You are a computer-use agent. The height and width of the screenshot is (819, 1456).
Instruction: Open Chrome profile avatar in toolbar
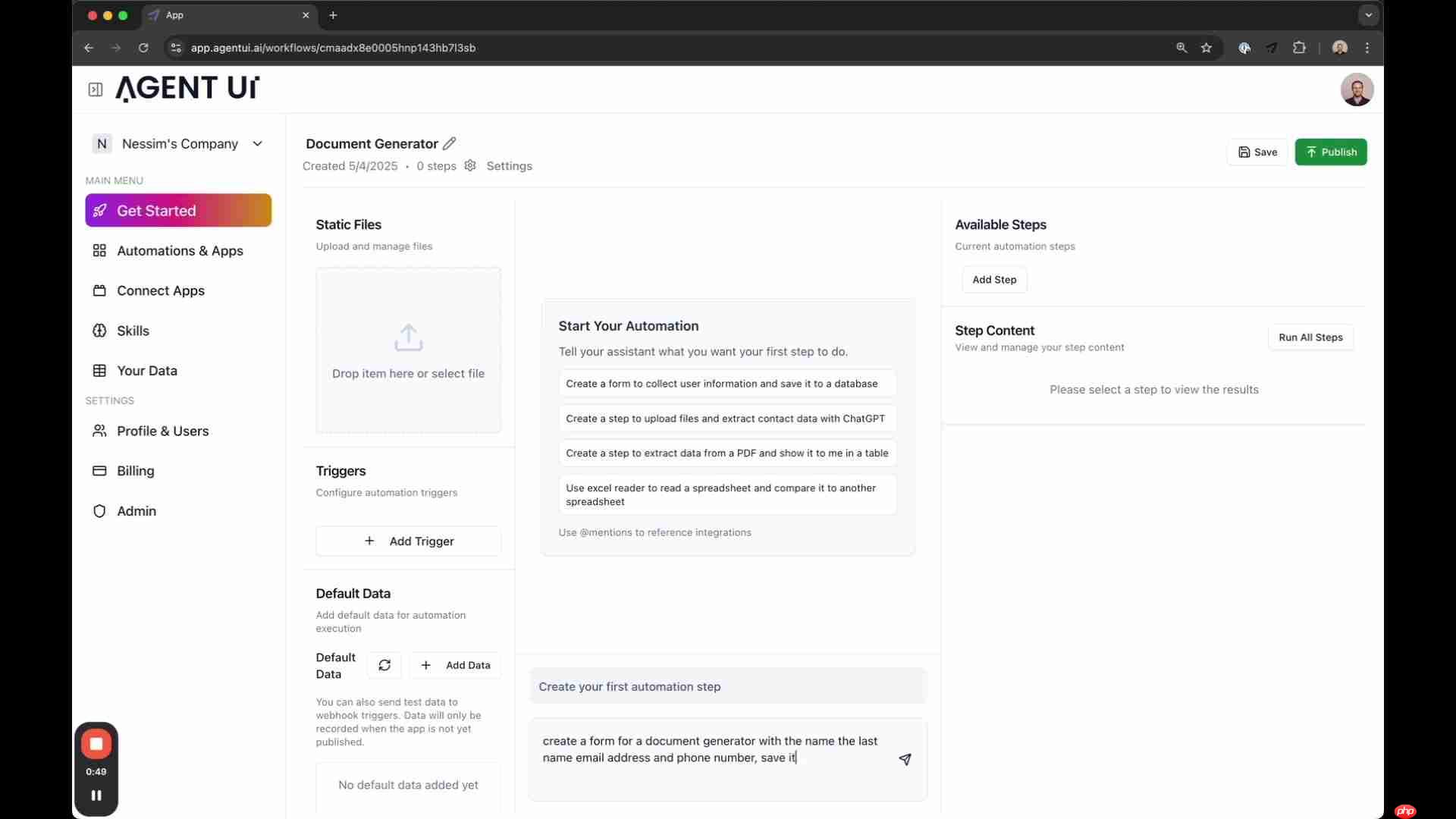[x=1340, y=48]
